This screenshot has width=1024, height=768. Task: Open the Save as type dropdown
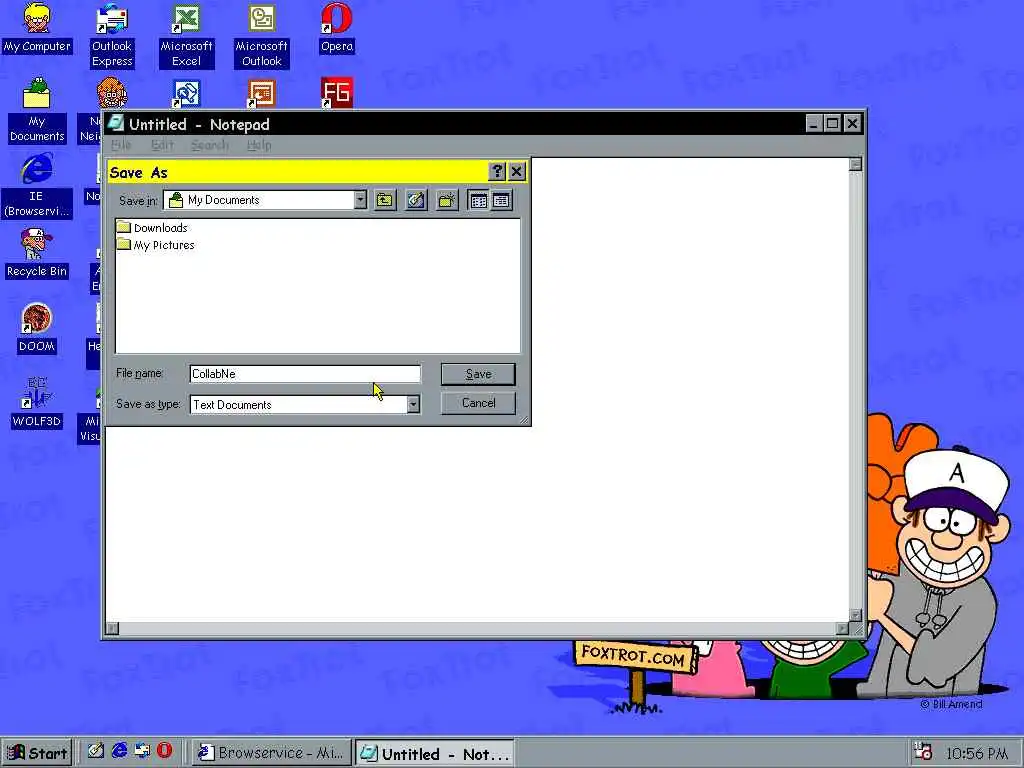[x=413, y=404]
